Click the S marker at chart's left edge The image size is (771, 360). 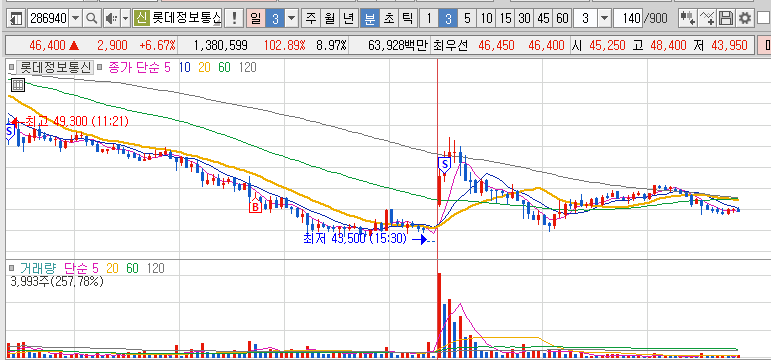click(x=10, y=132)
